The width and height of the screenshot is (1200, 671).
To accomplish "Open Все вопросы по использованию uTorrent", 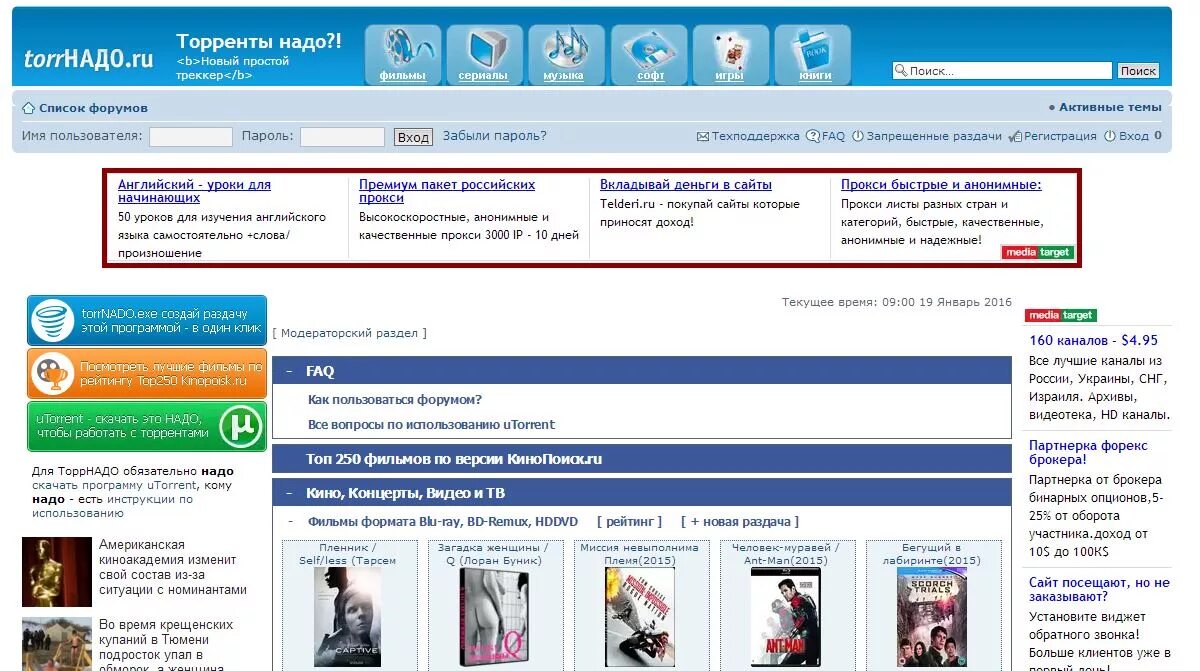I will [x=432, y=425].
